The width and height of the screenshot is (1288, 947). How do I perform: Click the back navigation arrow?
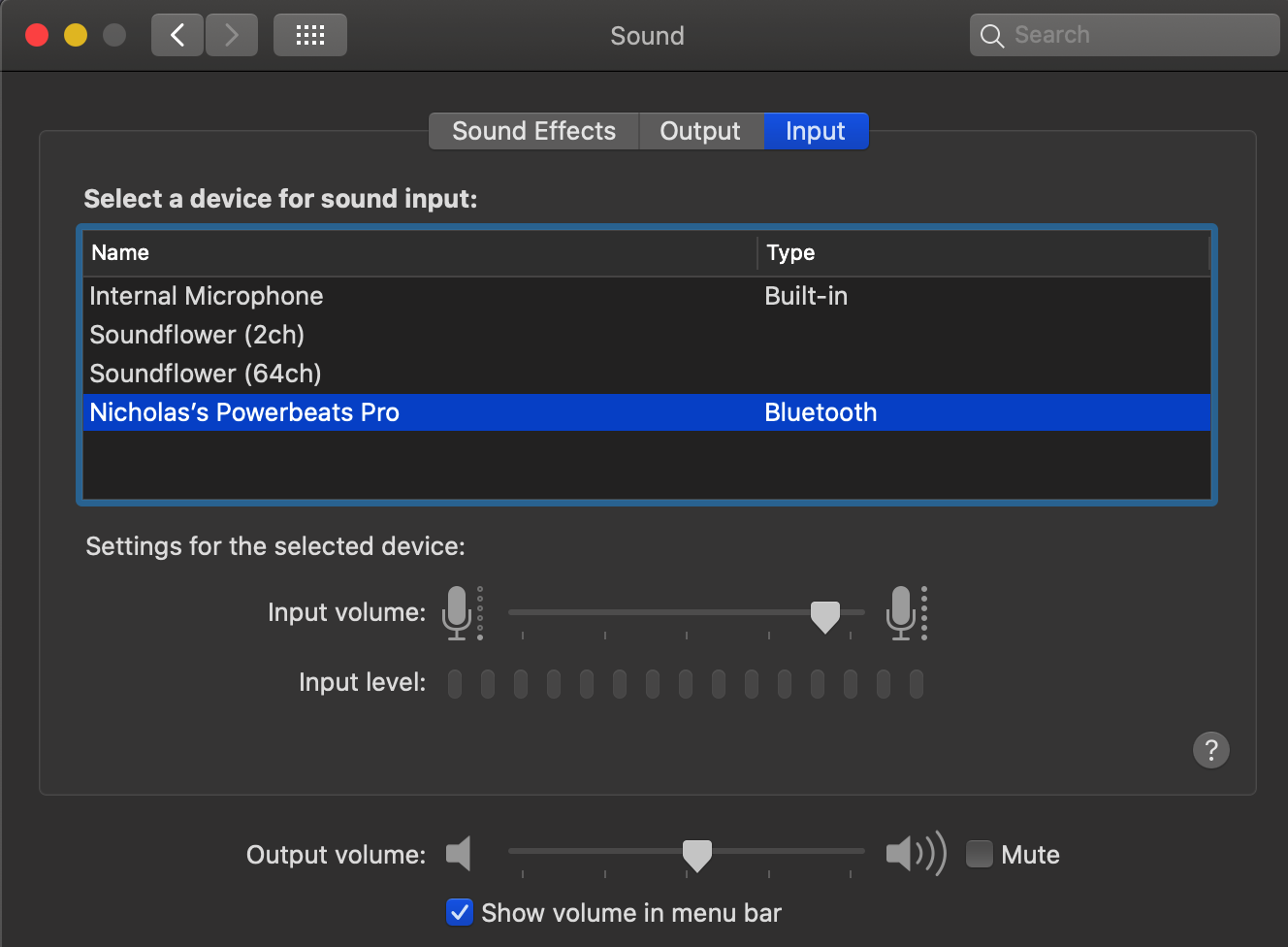pyautogui.click(x=177, y=36)
